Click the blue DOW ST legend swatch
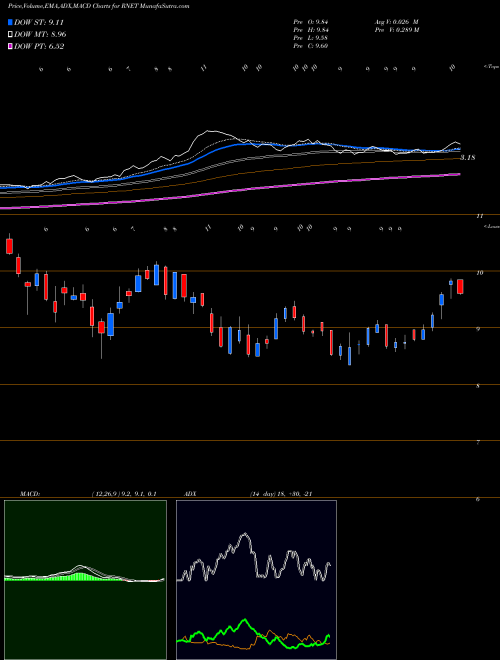 (x=10, y=22)
